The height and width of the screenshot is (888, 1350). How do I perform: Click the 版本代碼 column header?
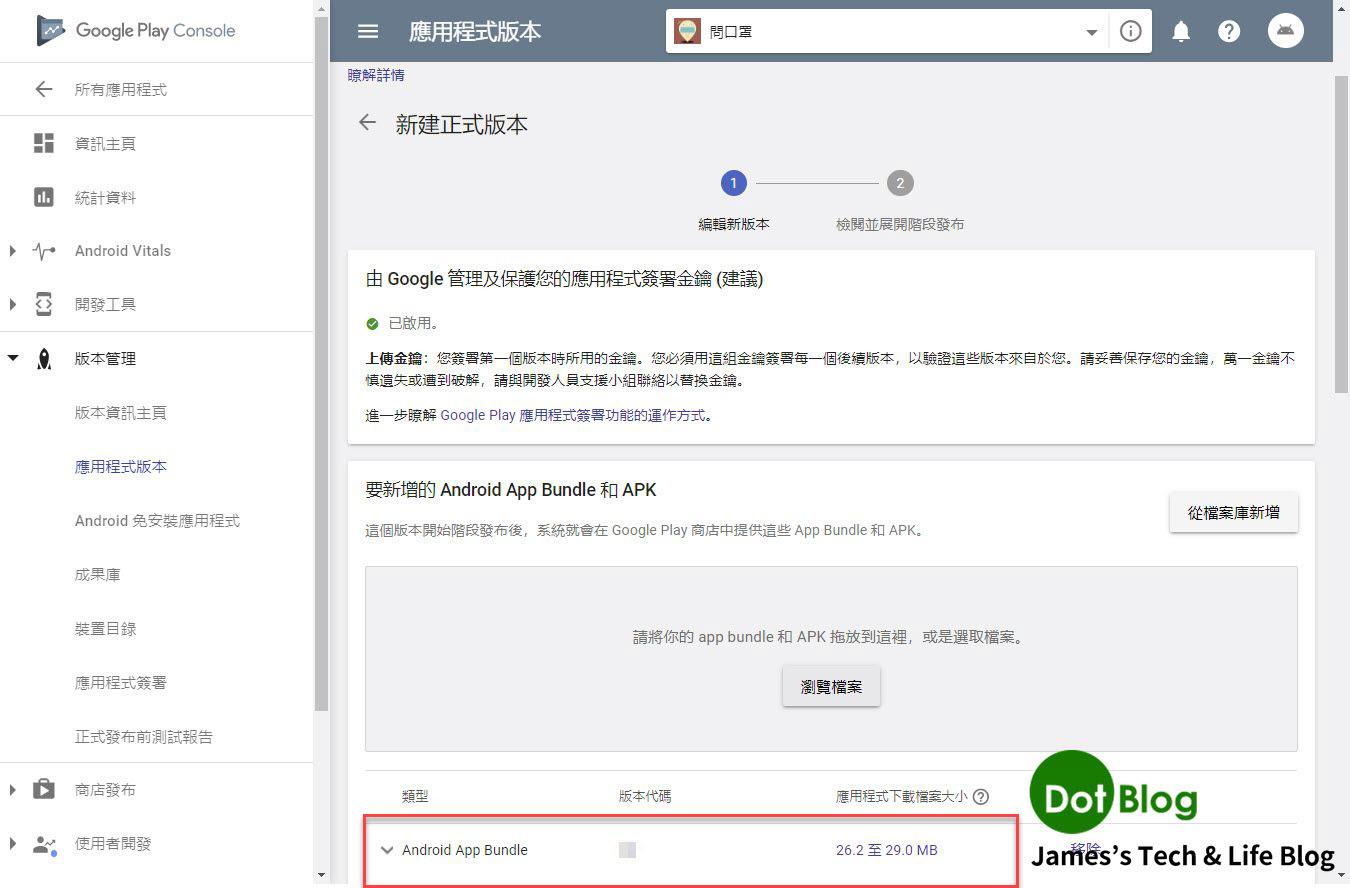[x=645, y=797]
